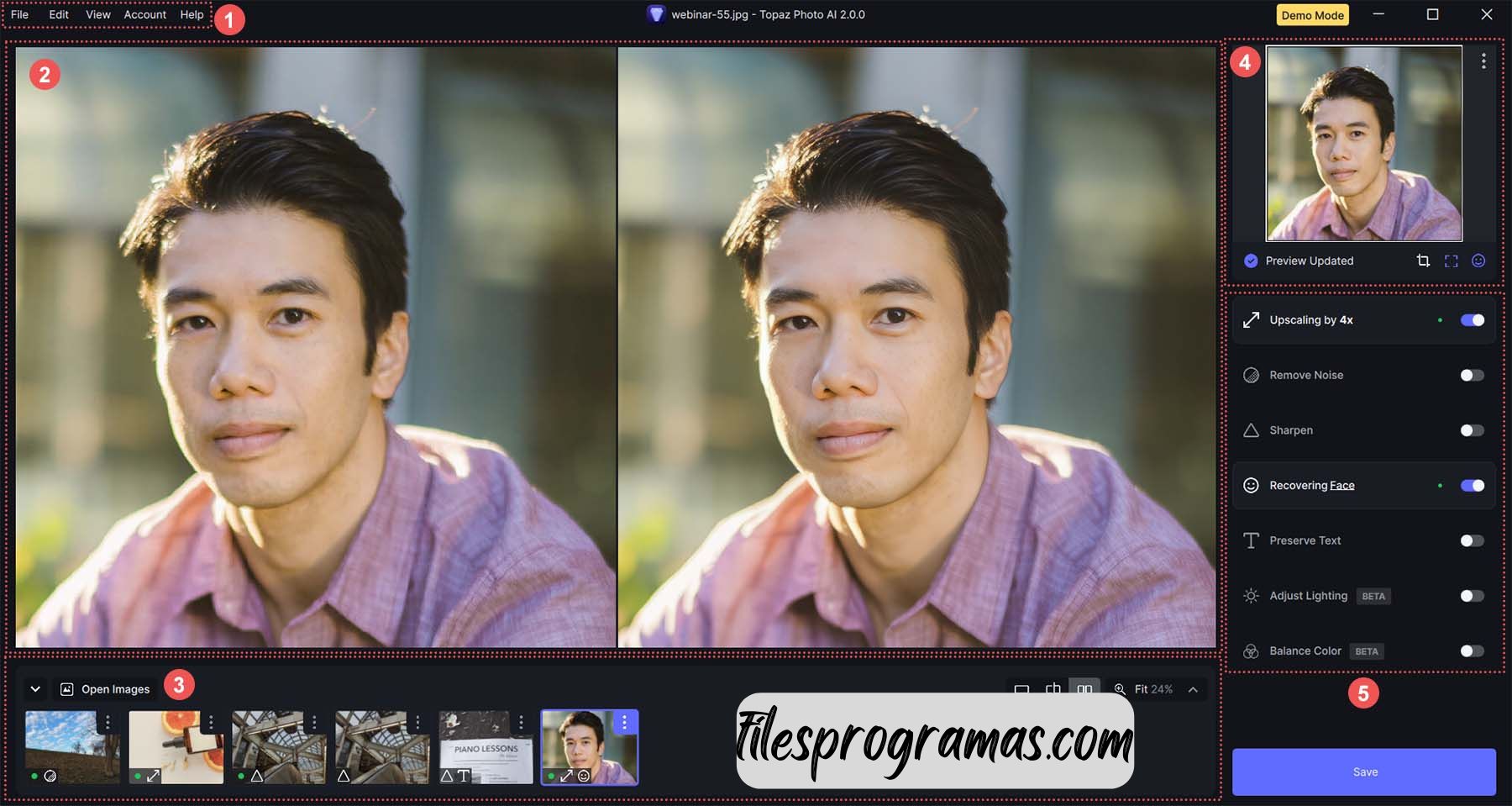Turn on Adjust Lighting toggle
Screen dimensions: 1512x806
(x=1472, y=596)
